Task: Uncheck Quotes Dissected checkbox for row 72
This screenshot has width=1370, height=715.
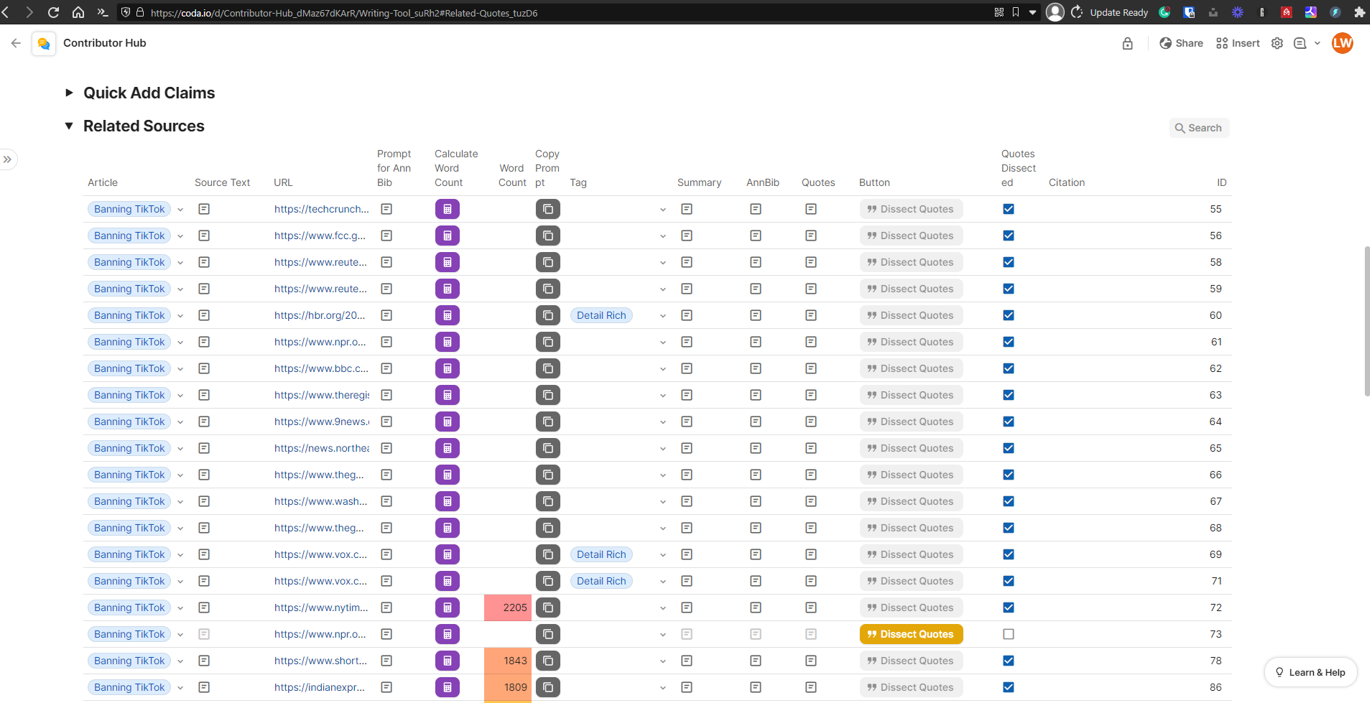Action: (1008, 607)
